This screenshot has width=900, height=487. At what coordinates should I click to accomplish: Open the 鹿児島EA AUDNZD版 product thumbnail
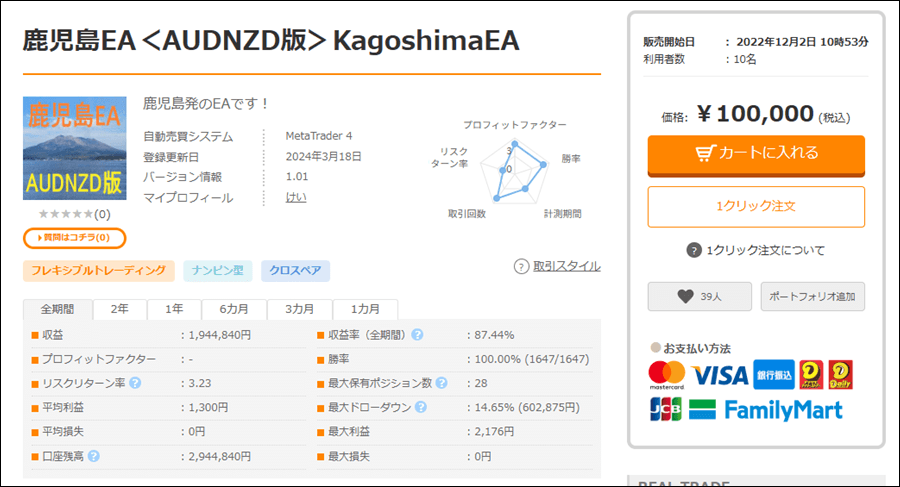[x=75, y=148]
